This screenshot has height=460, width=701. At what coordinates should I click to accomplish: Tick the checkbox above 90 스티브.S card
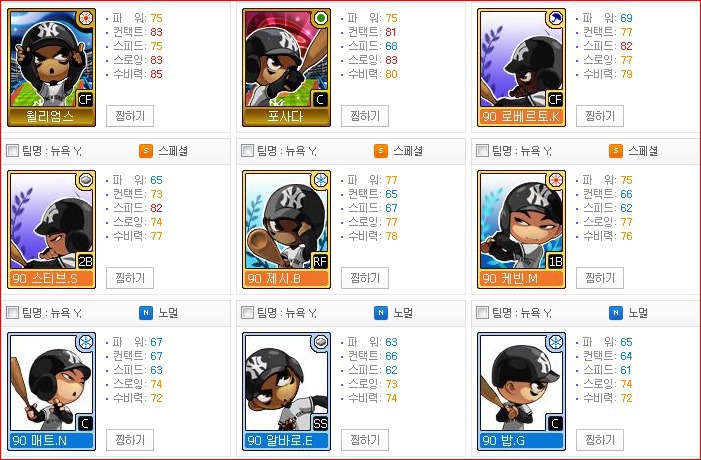tap(13, 151)
